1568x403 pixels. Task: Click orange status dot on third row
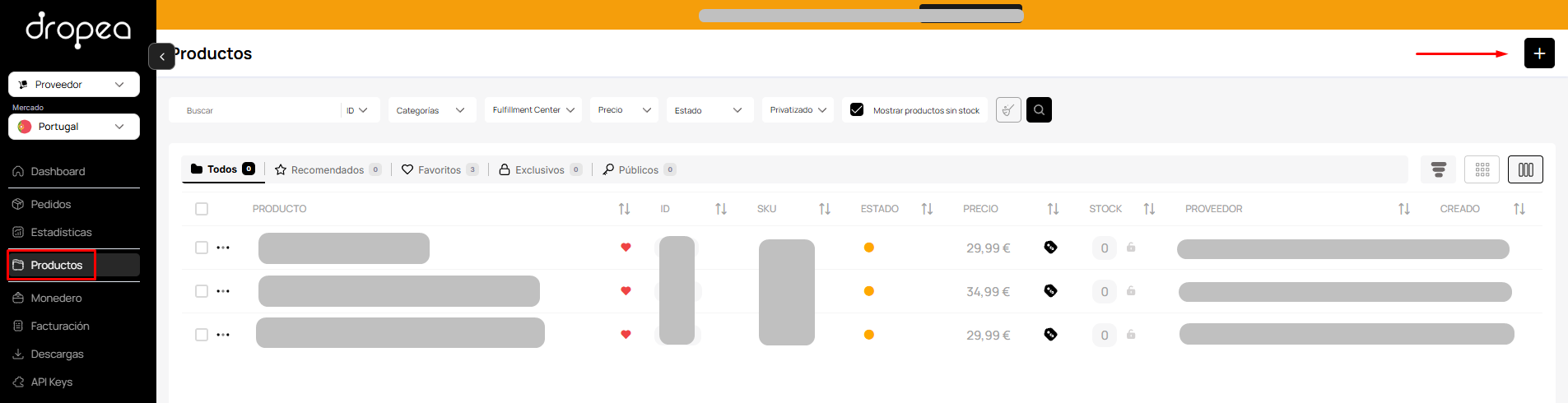coord(869,335)
